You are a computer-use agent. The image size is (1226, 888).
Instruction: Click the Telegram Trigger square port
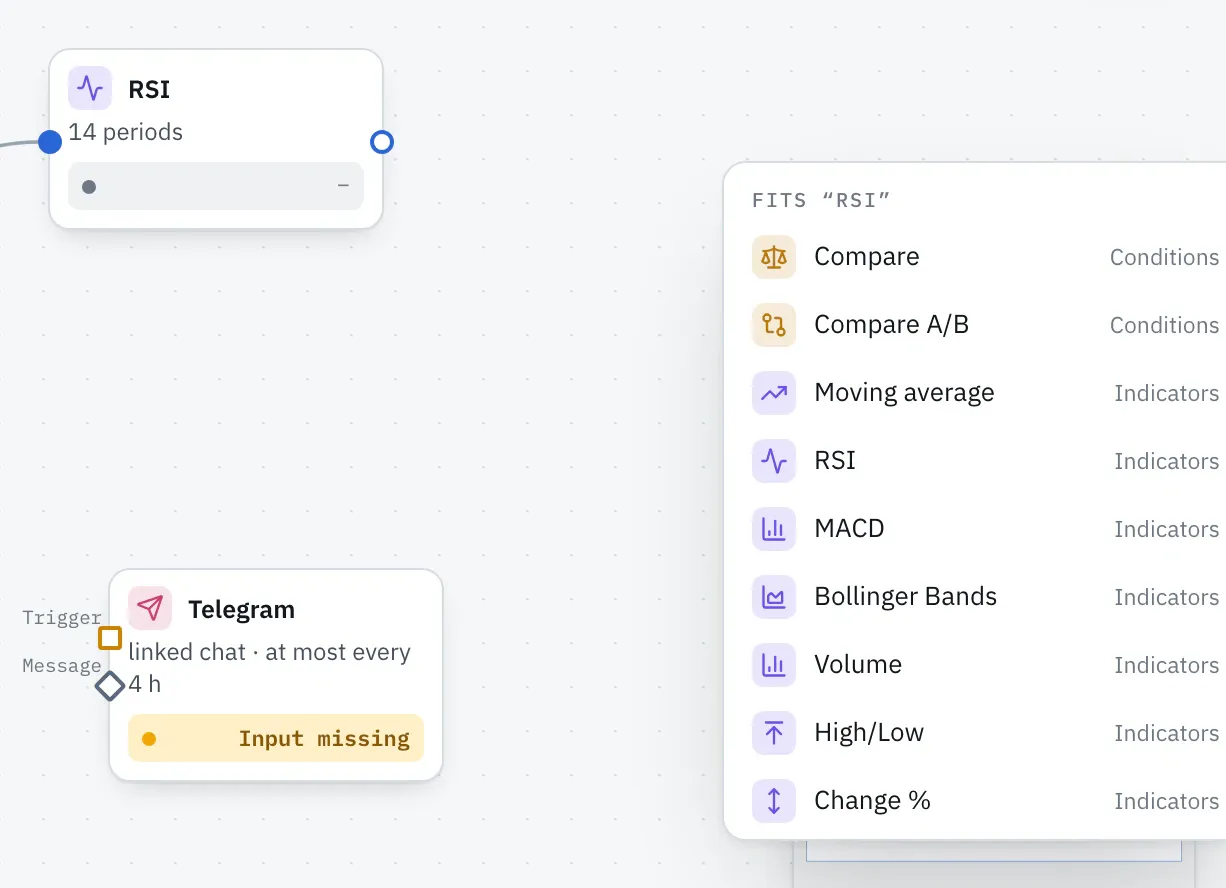[110, 638]
